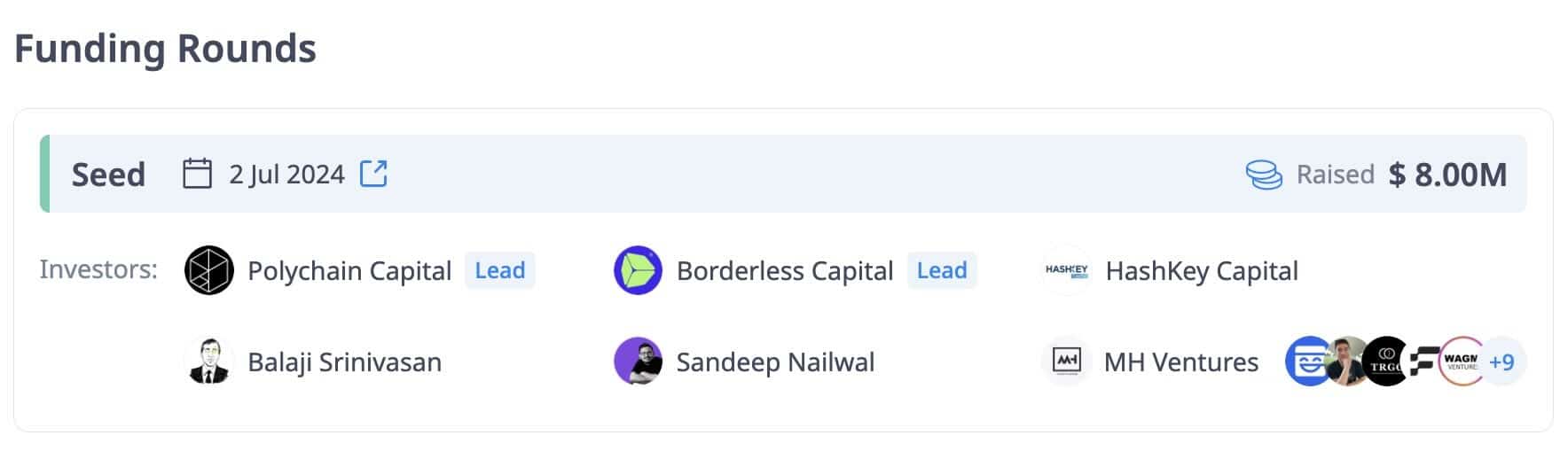This screenshot has width=1568, height=459.
Task: Click Balaji Srinivasan's portrait avatar
Action: coord(209,362)
